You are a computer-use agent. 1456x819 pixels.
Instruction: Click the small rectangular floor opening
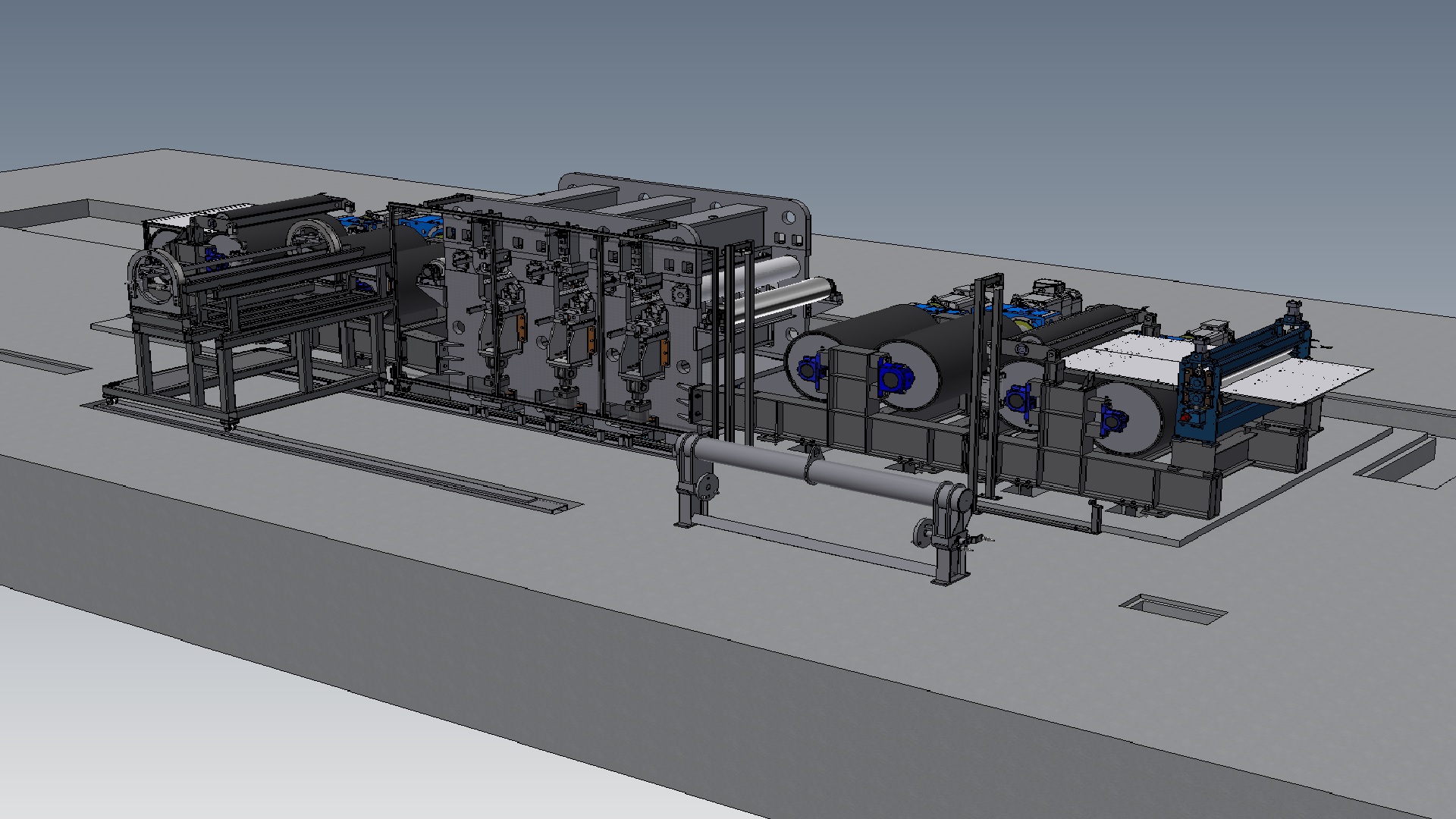point(1172,608)
